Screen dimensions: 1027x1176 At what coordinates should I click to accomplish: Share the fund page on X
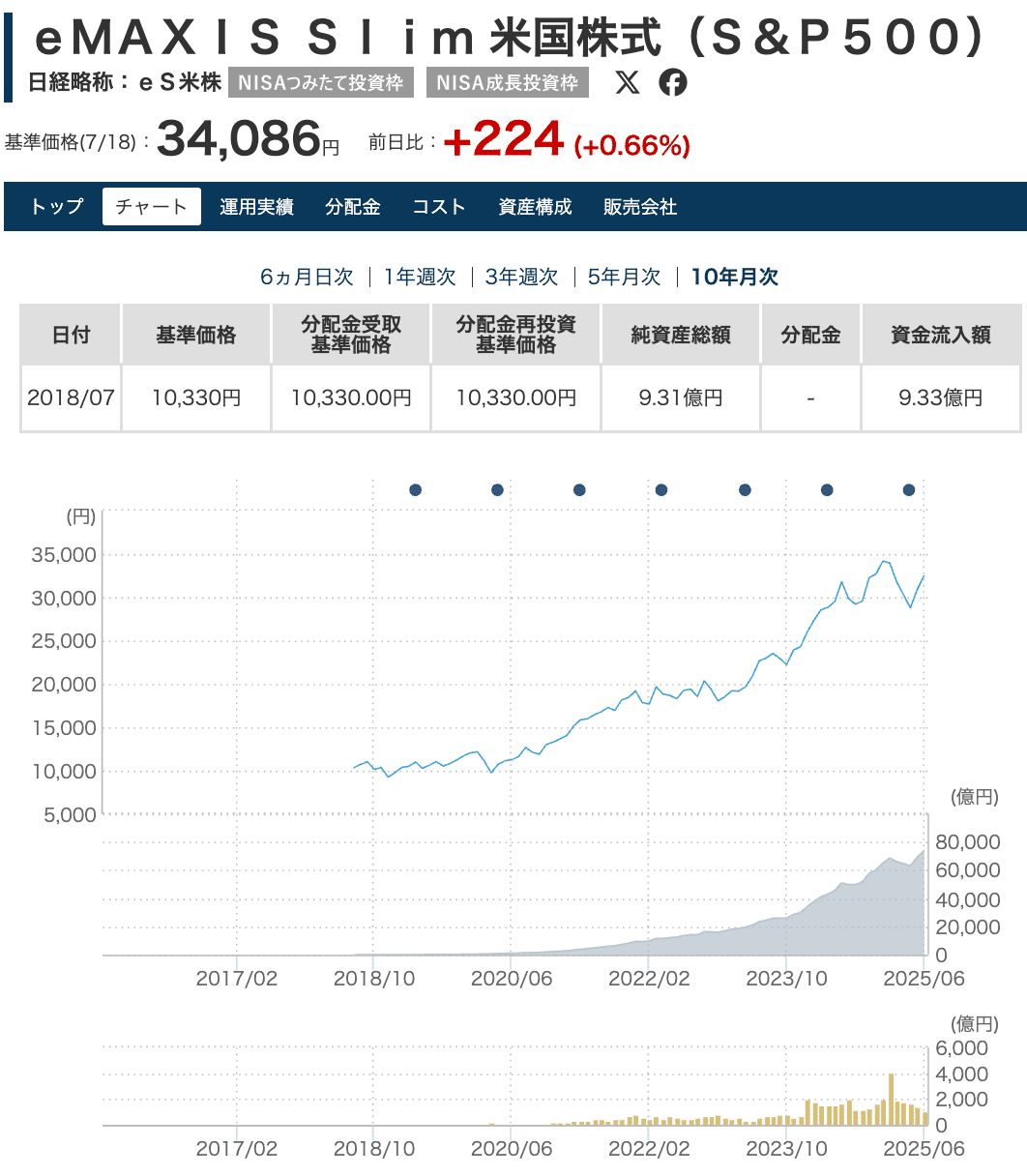628,83
